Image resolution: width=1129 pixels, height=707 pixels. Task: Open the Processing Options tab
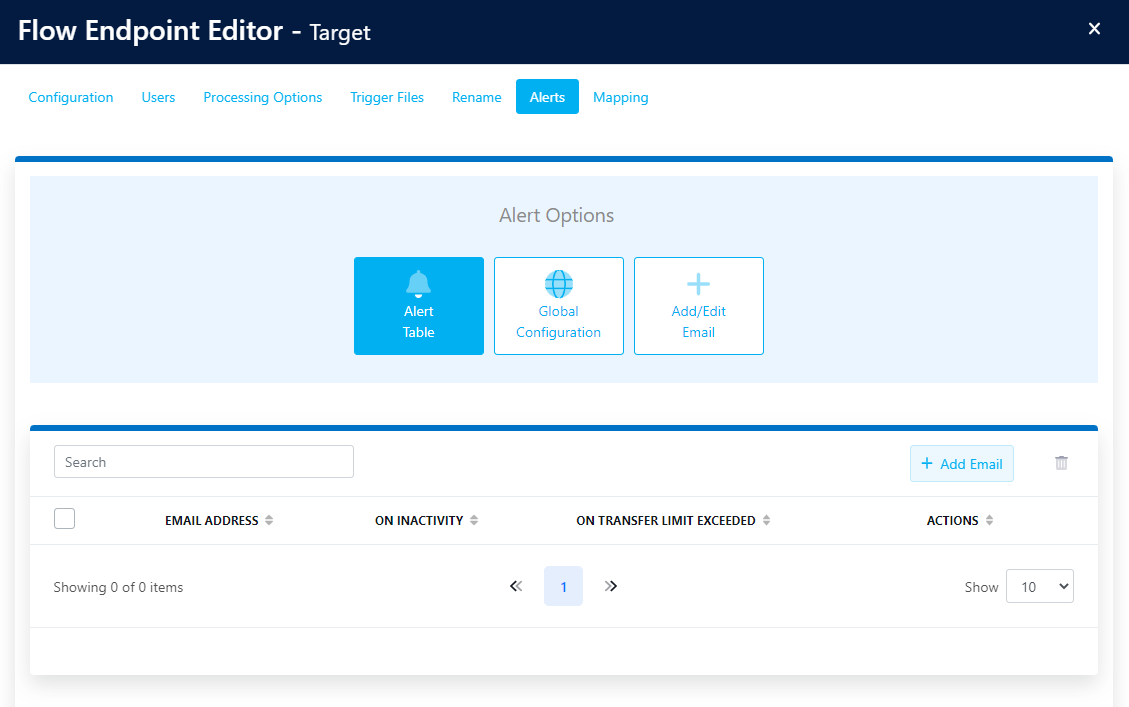tap(262, 97)
